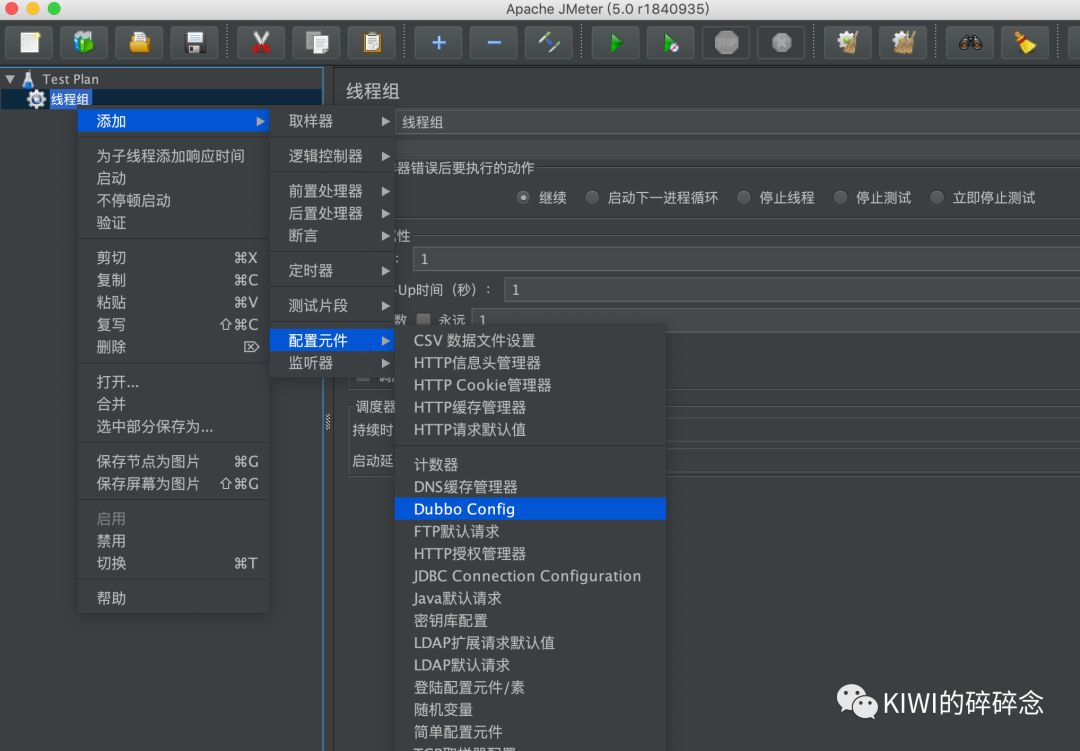Click the Search binoculars icon

[970, 43]
